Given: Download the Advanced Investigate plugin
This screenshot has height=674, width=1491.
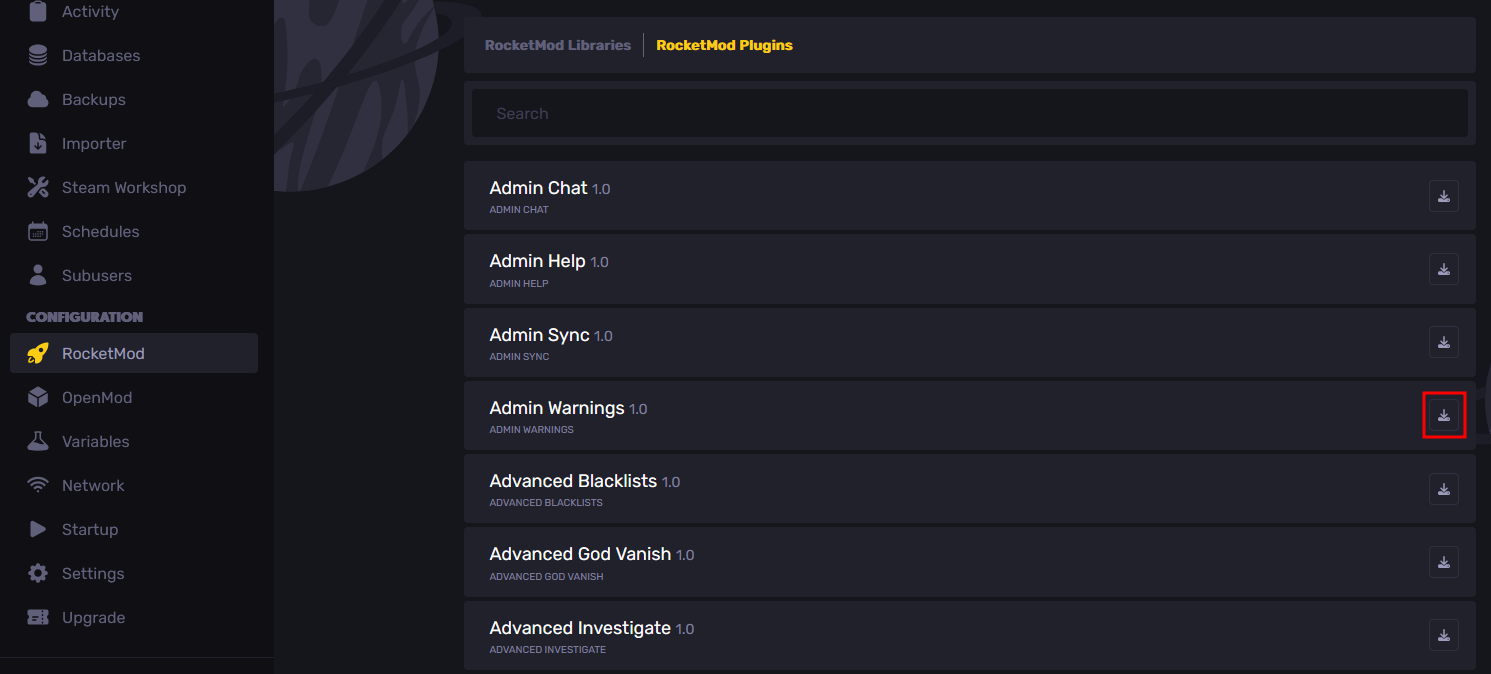Looking at the screenshot, I should [x=1443, y=635].
